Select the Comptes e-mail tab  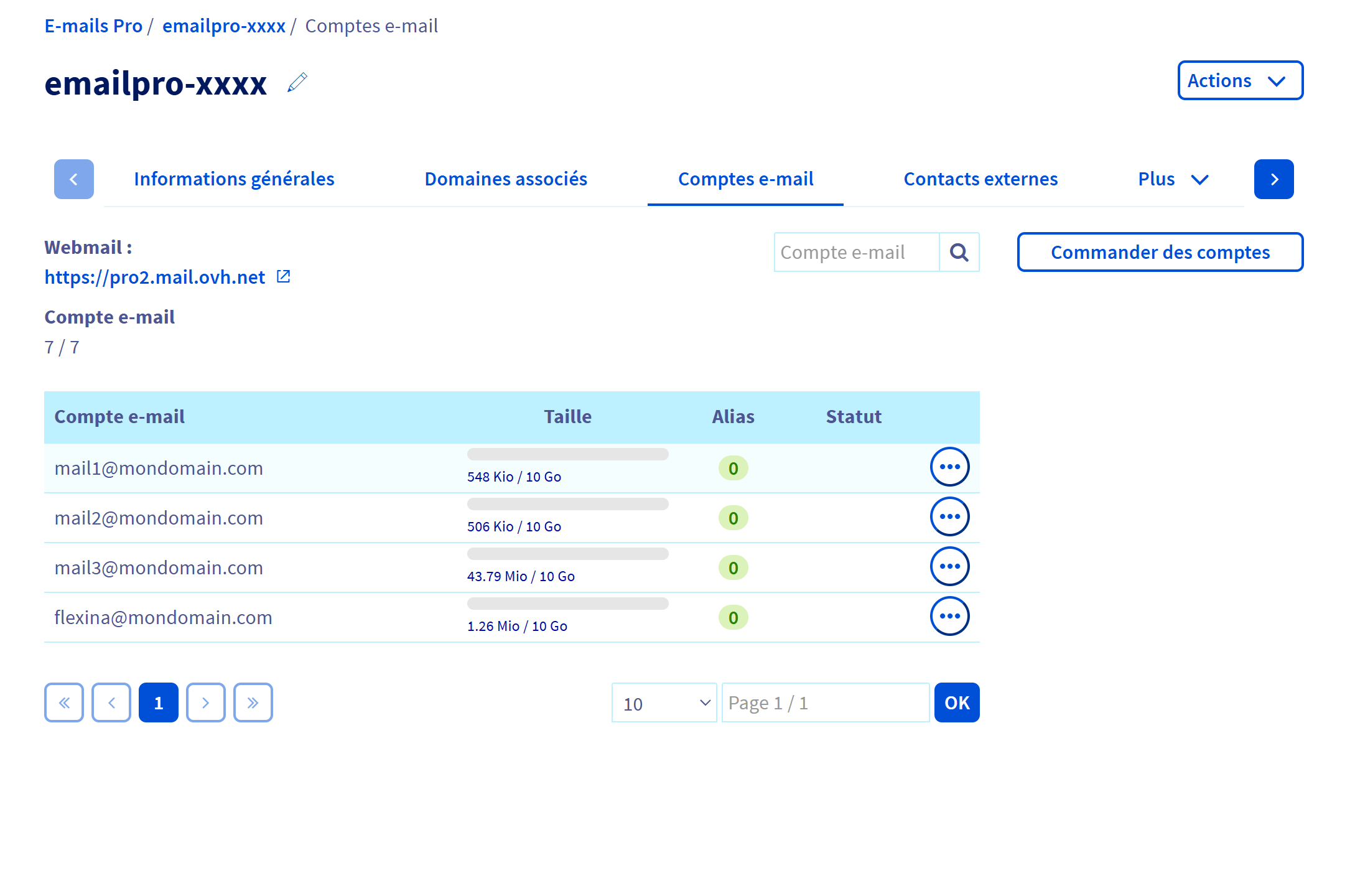745,179
